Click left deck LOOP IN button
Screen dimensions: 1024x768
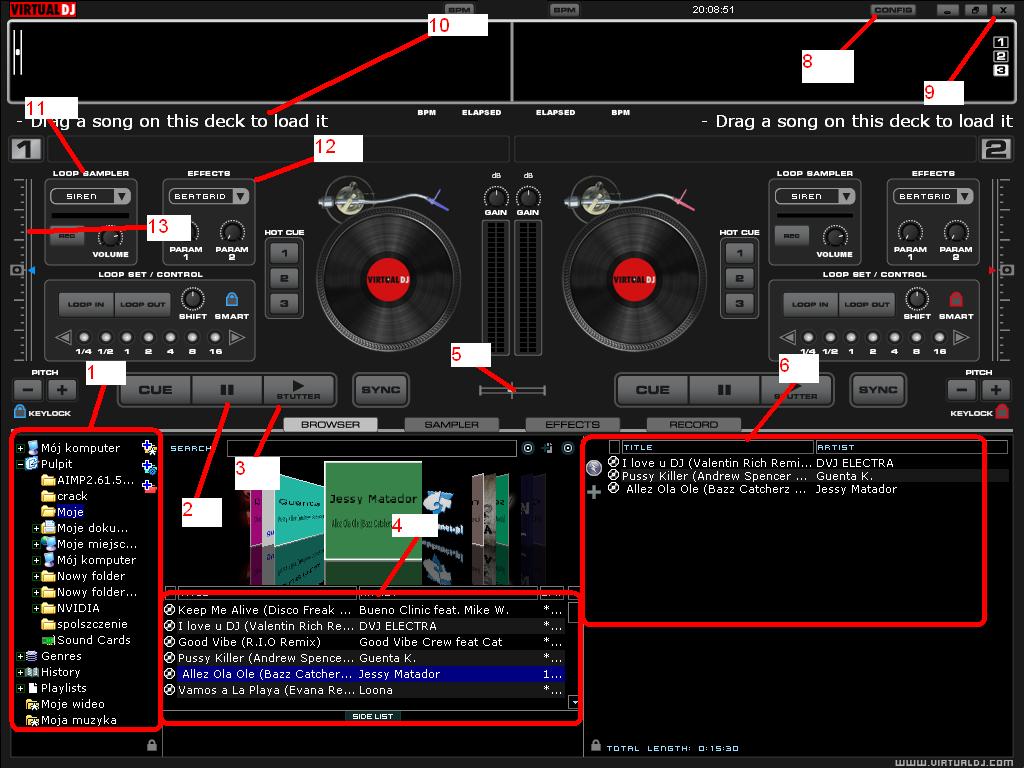click(86, 304)
